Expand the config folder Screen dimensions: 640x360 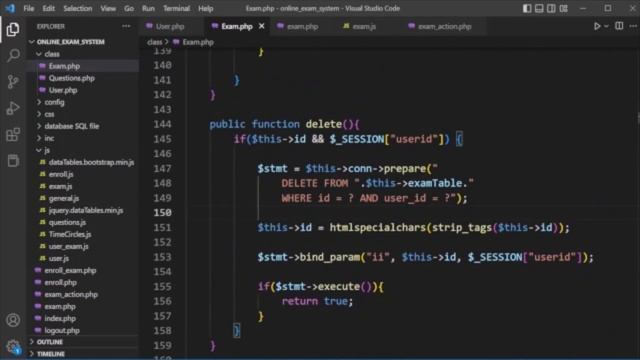54,102
